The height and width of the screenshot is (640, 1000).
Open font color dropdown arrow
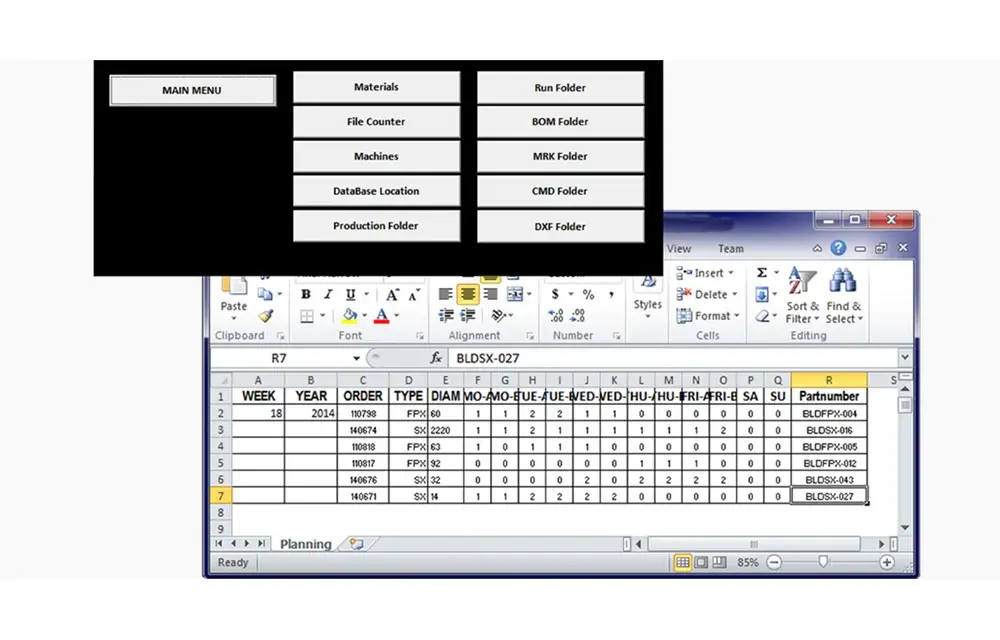tap(397, 316)
